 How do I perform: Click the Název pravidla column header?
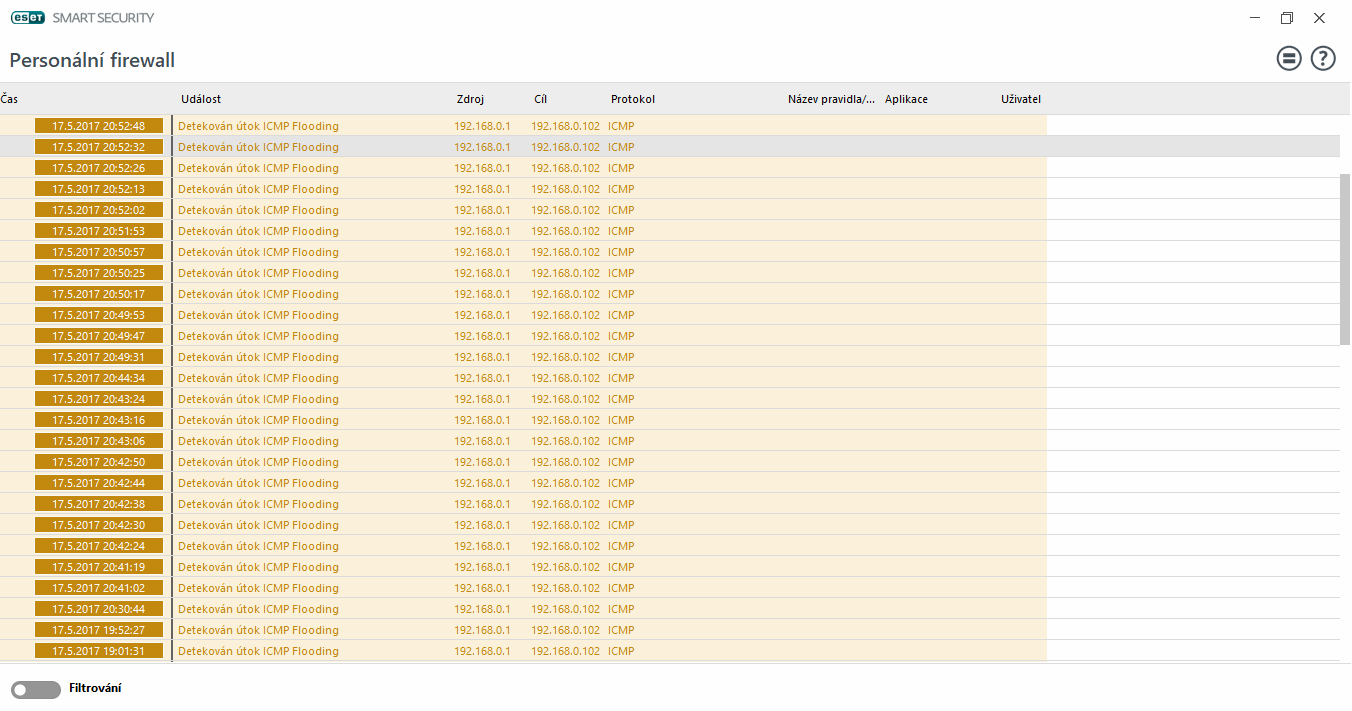tap(831, 99)
